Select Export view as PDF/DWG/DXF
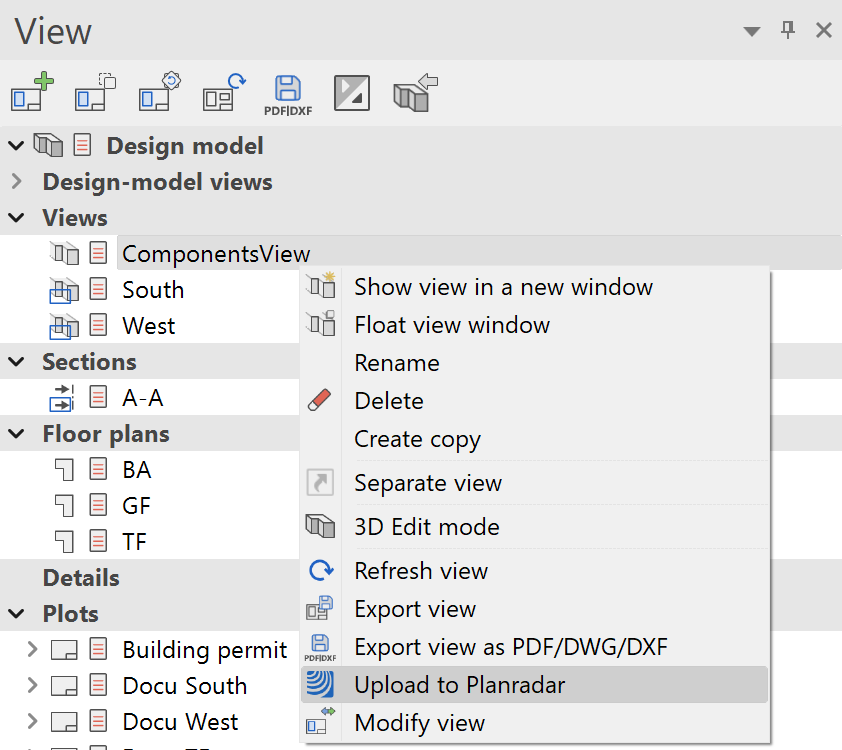Image resolution: width=842 pixels, height=750 pixels. pos(510,647)
